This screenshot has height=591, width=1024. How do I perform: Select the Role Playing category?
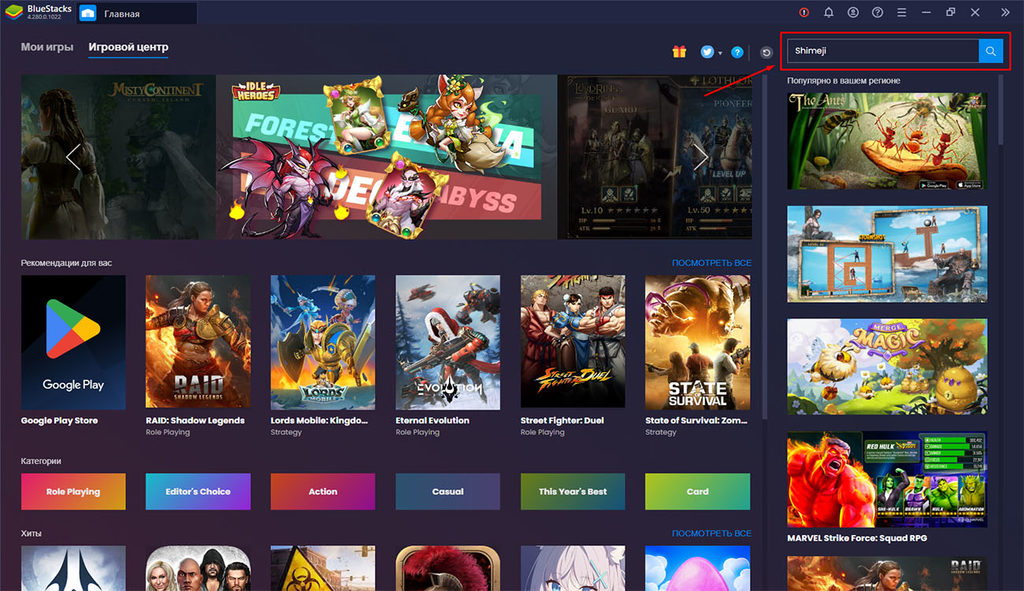tap(73, 491)
